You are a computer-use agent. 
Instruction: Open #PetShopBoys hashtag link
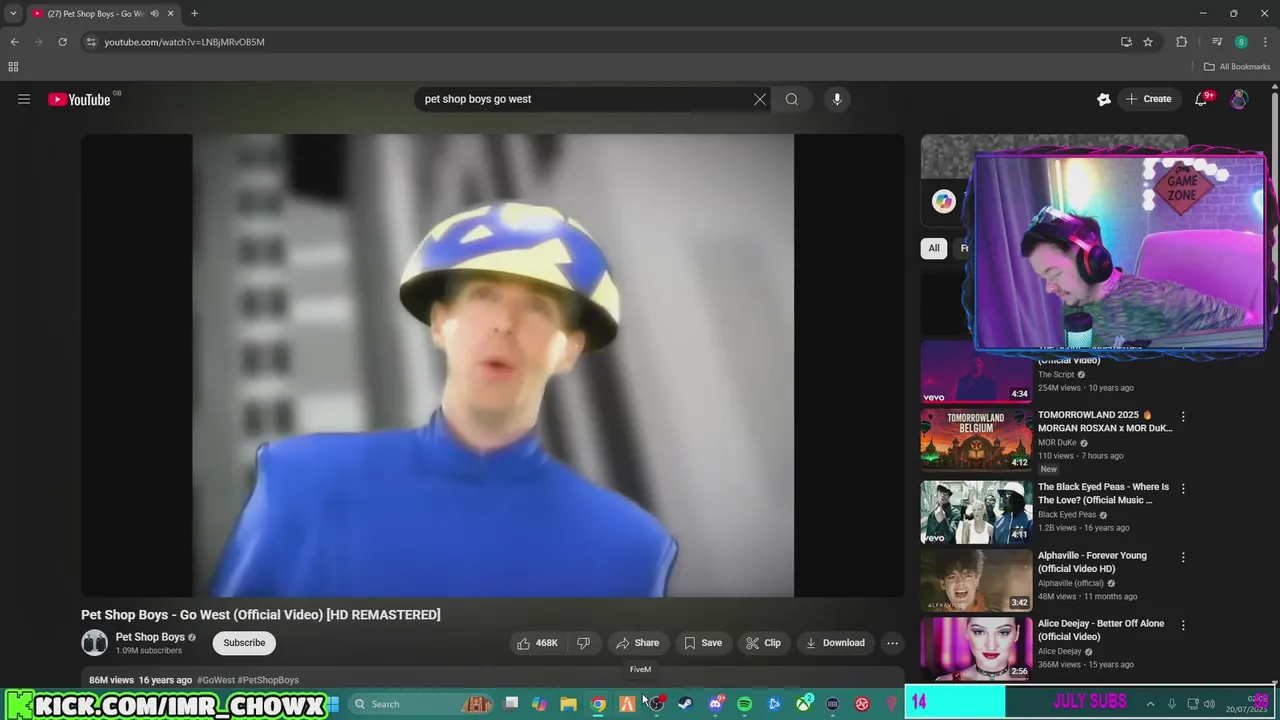coord(268,680)
